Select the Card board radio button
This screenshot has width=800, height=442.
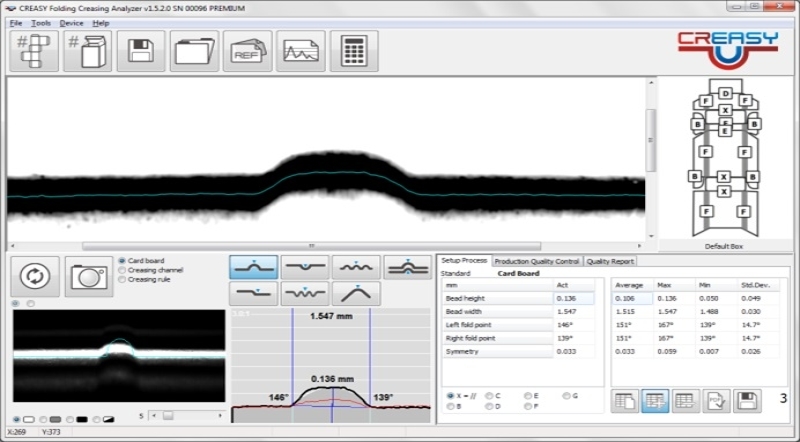pyautogui.click(x=122, y=261)
